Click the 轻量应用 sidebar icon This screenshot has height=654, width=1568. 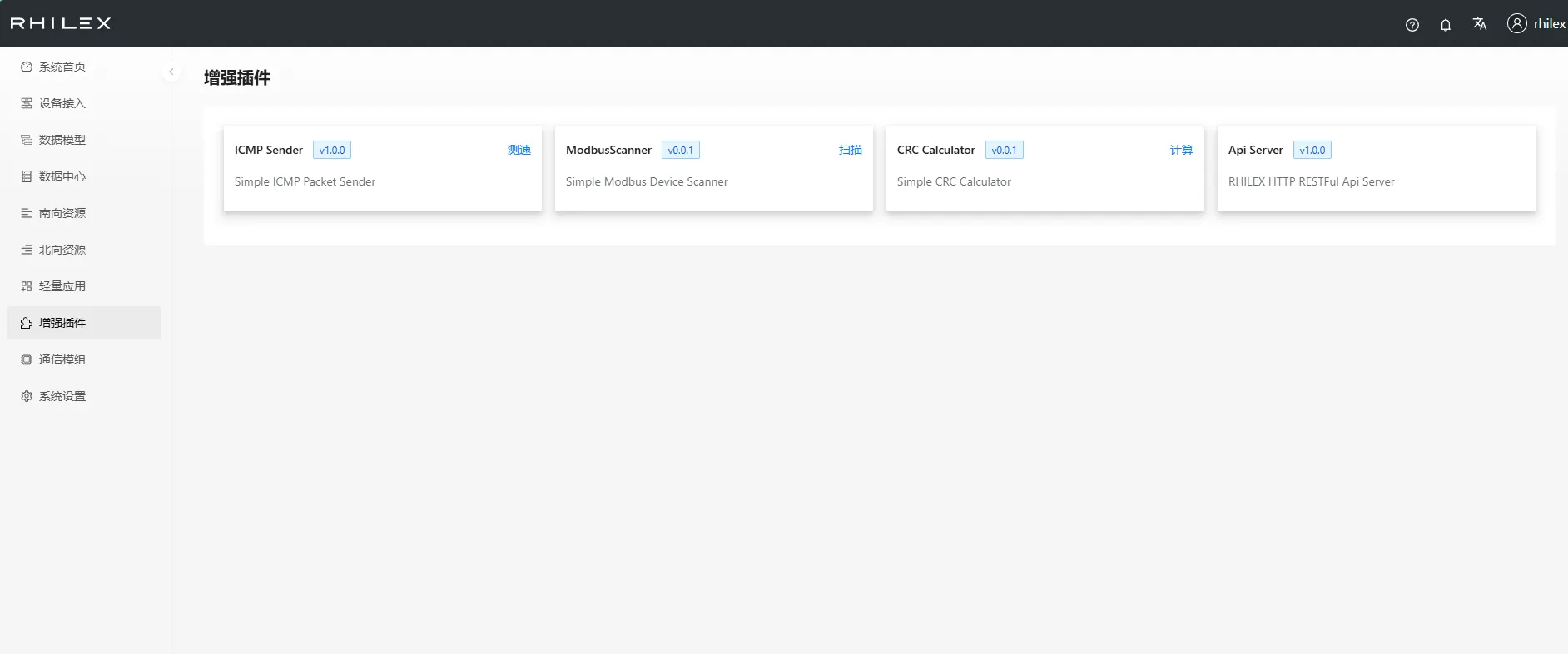(27, 286)
